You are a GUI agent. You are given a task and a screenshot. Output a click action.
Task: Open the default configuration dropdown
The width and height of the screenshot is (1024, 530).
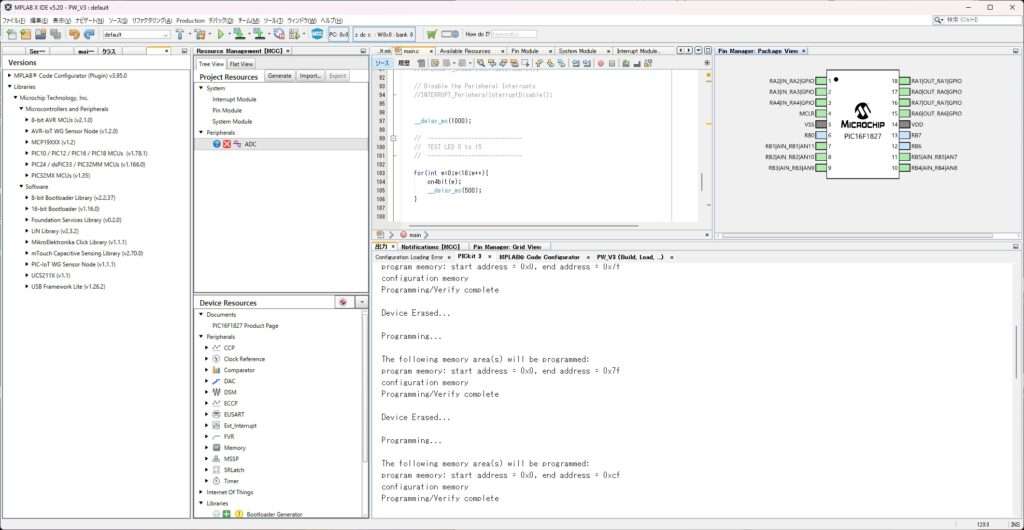click(x=136, y=35)
